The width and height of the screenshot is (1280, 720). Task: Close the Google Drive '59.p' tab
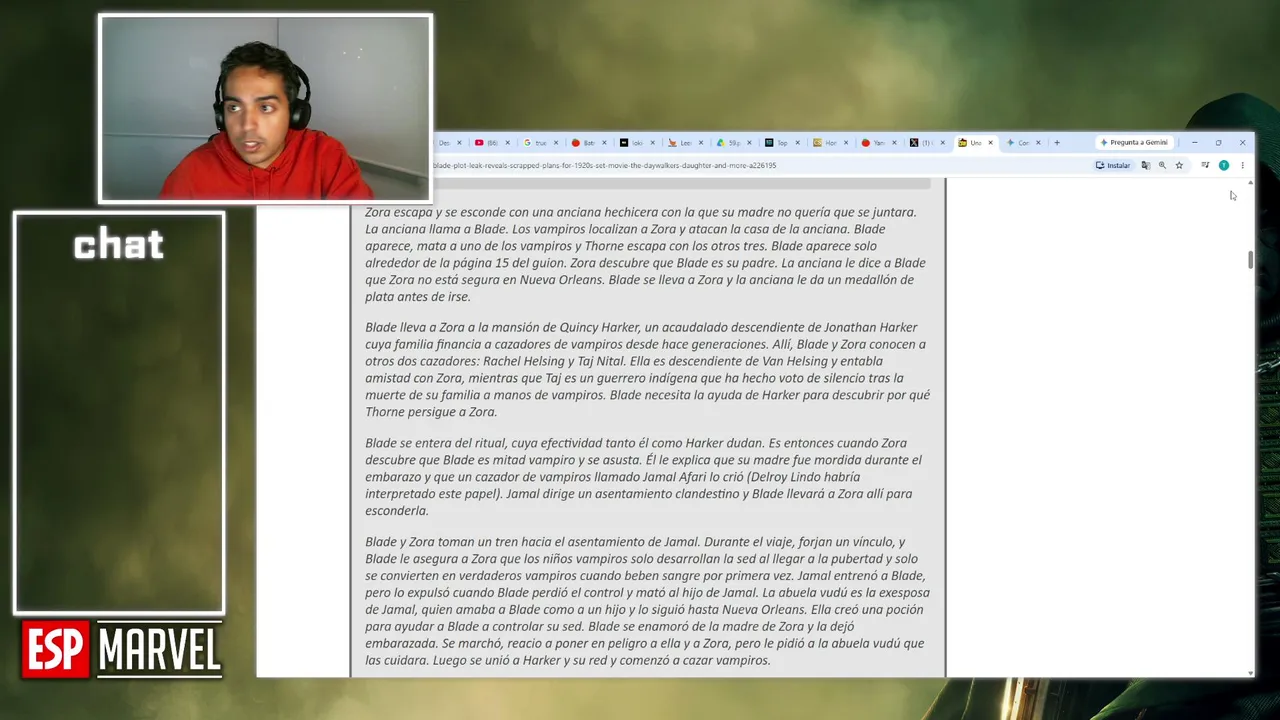click(x=750, y=142)
